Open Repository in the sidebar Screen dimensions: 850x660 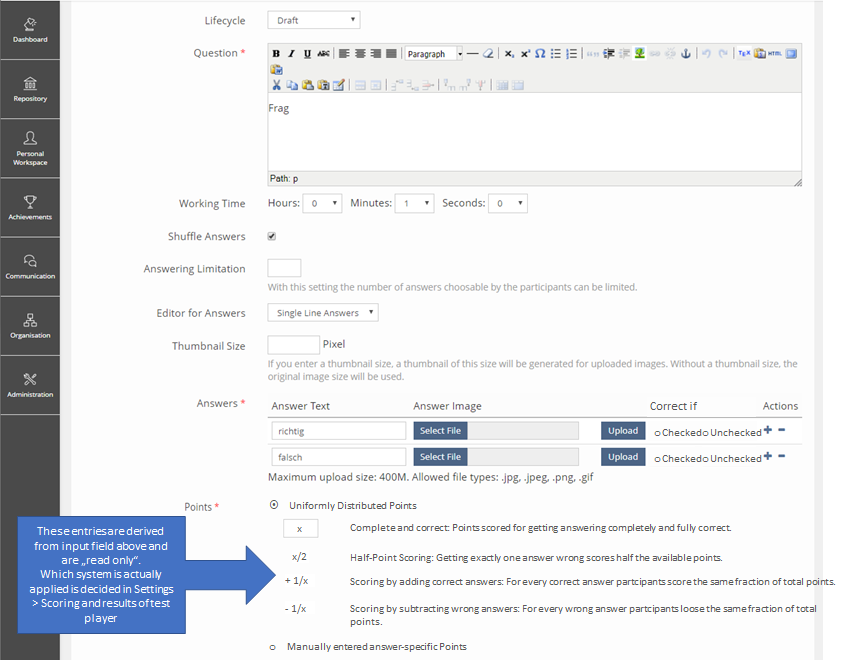(x=30, y=89)
